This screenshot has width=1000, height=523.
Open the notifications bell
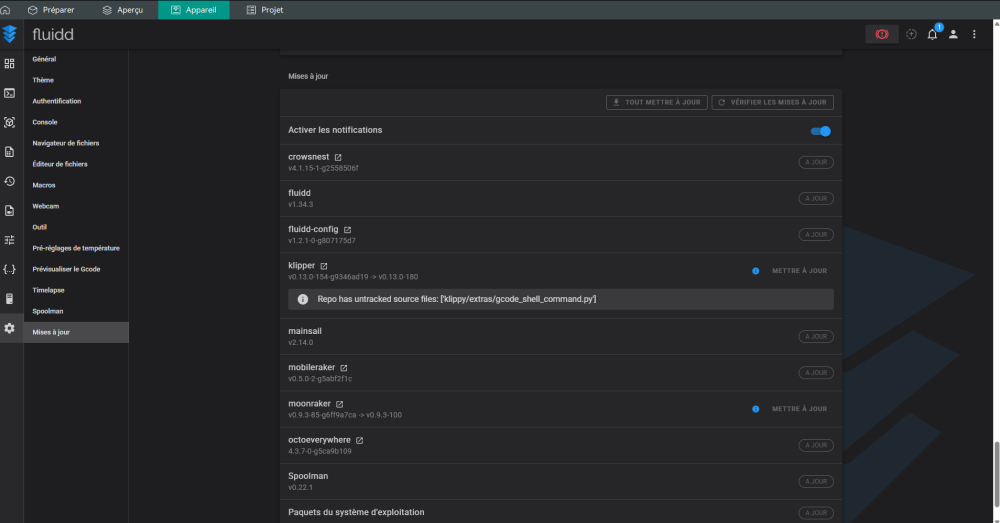[x=932, y=34]
